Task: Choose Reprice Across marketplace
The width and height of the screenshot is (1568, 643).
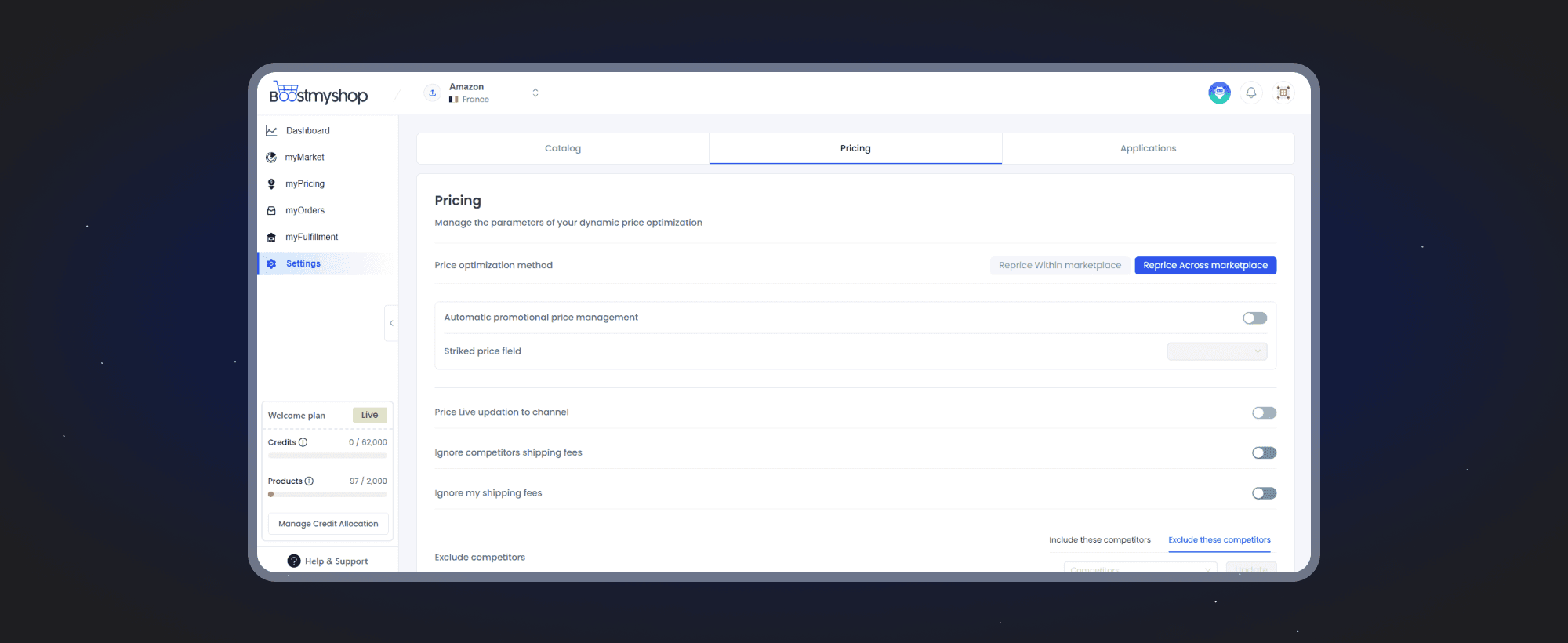Action: [1205, 266]
